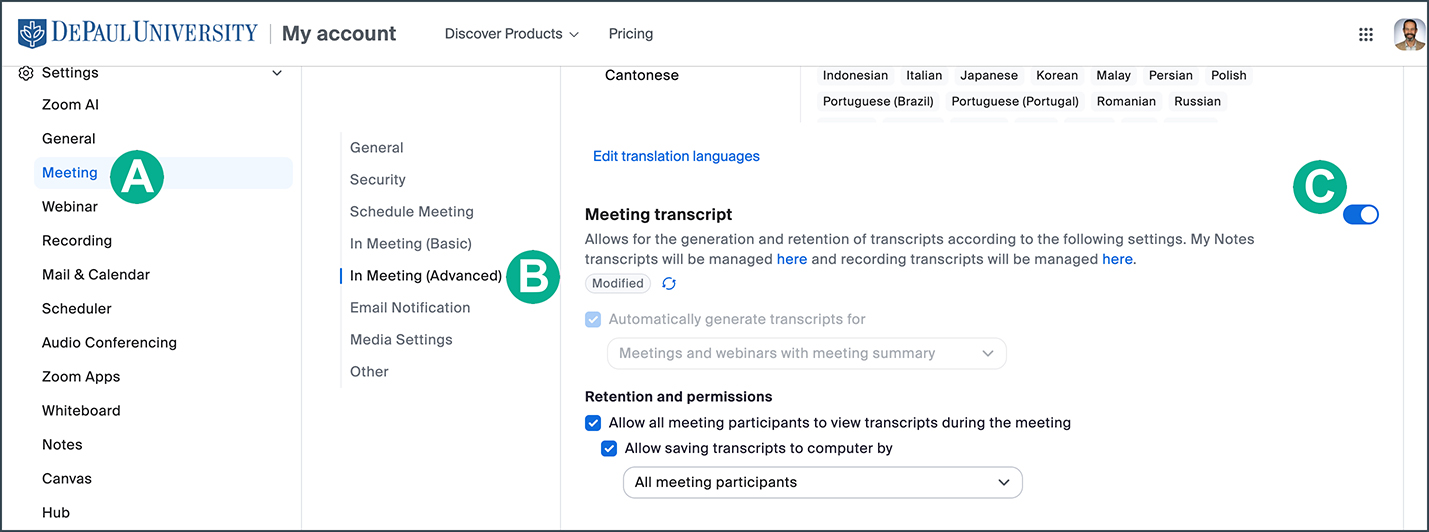1429x532 pixels.
Task: Click the Malay language tag
Action: [x=1113, y=75]
